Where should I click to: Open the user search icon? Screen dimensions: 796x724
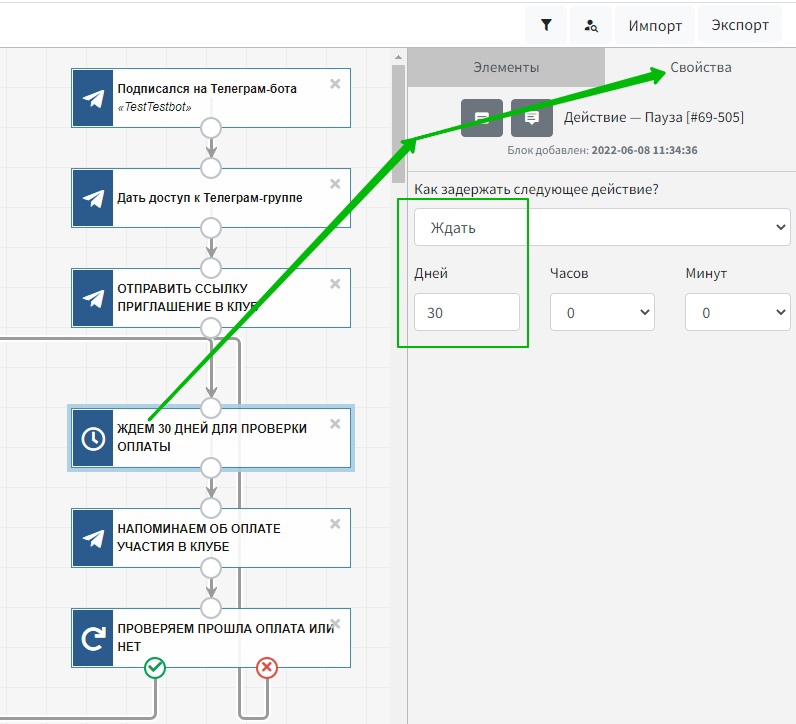590,25
